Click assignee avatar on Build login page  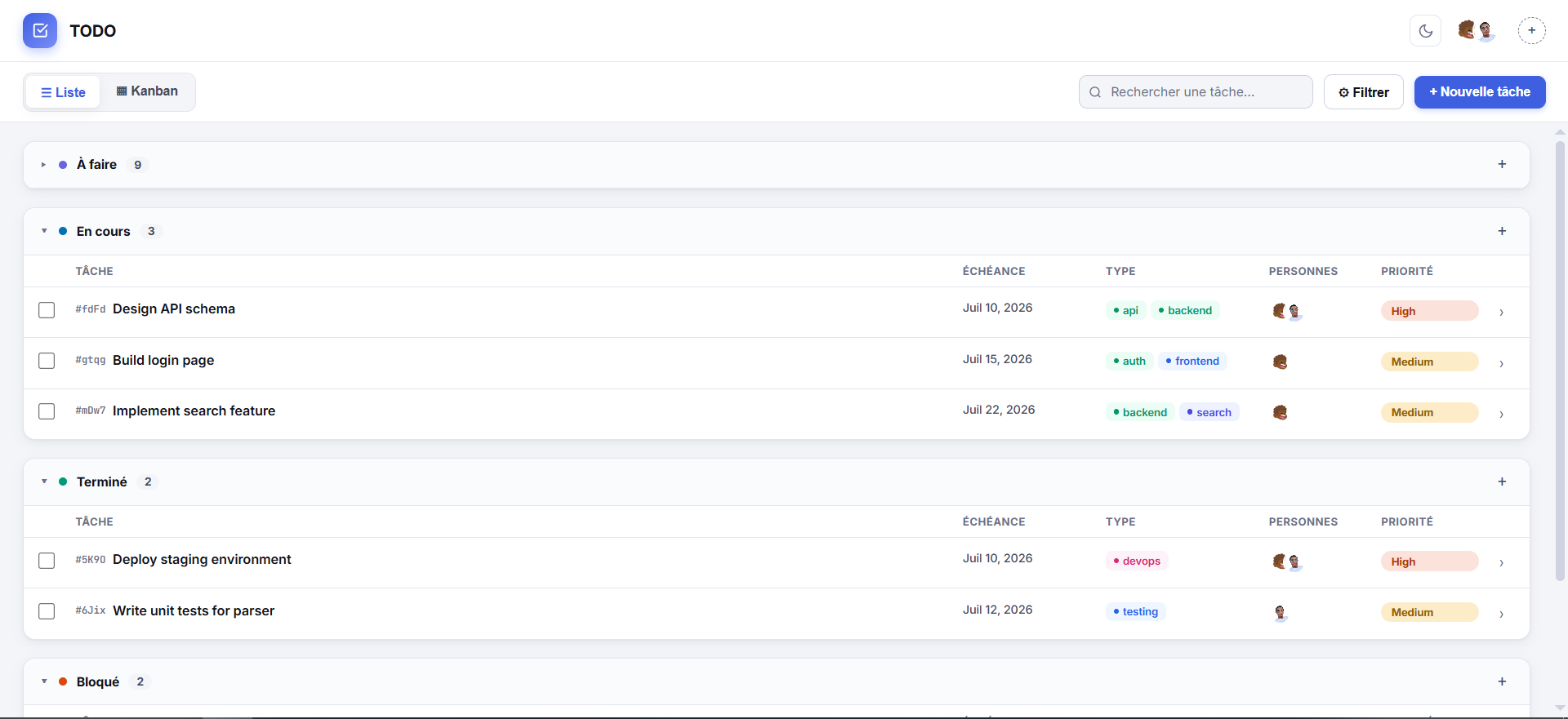pos(1280,362)
